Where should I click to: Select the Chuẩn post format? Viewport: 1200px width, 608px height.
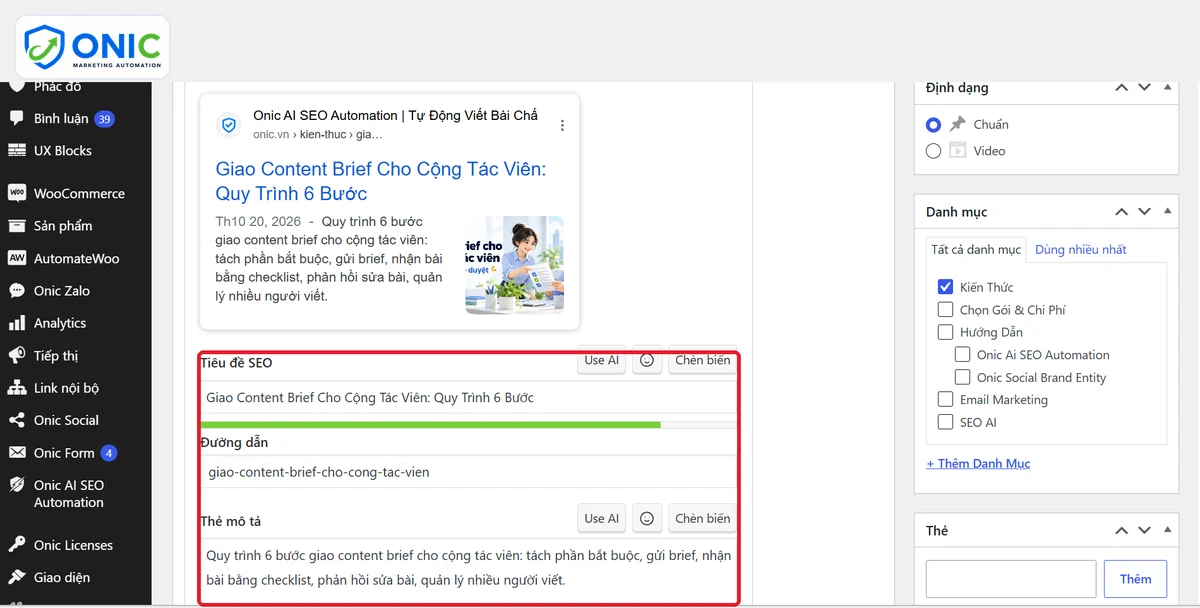click(x=933, y=125)
